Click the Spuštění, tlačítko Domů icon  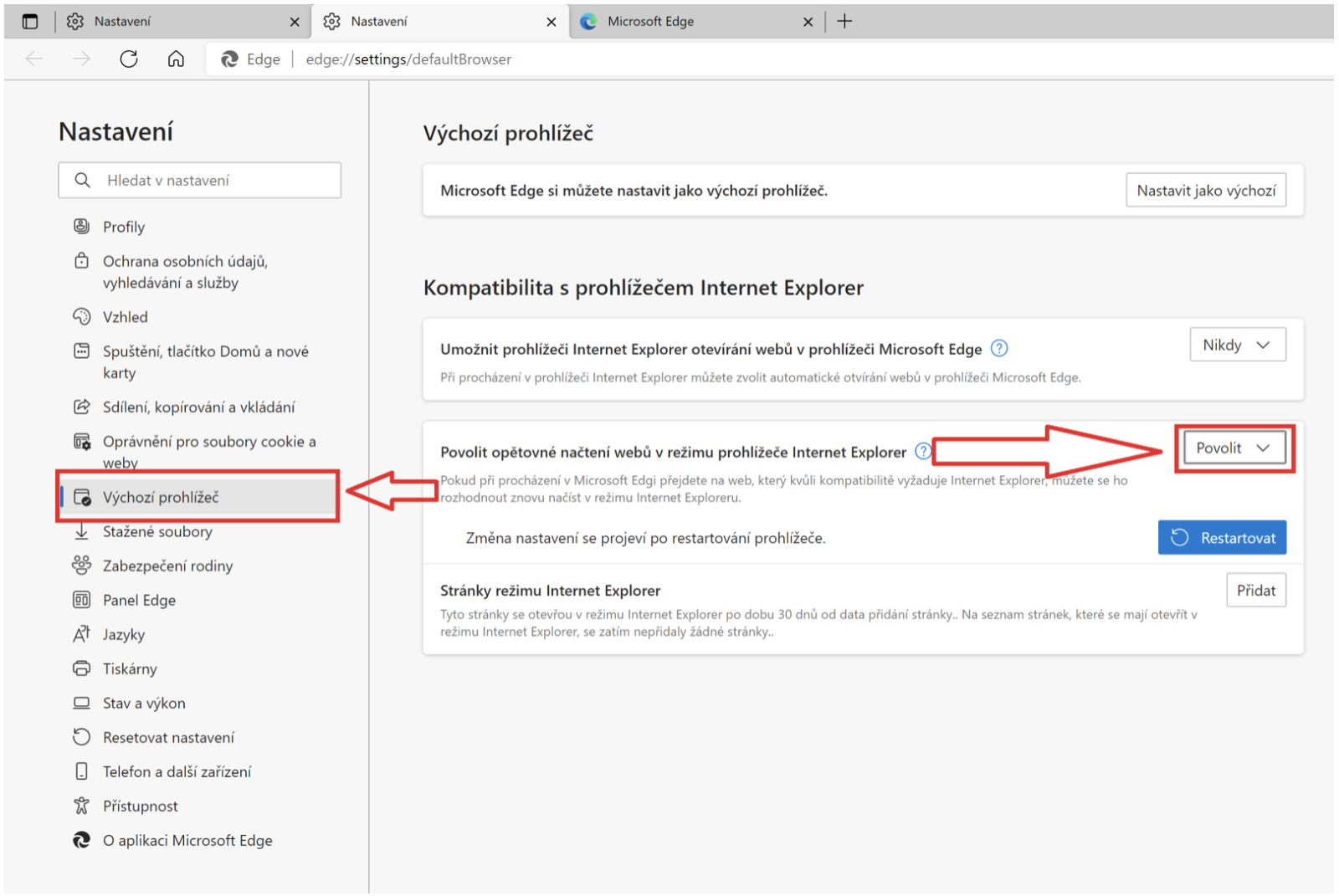click(x=81, y=351)
